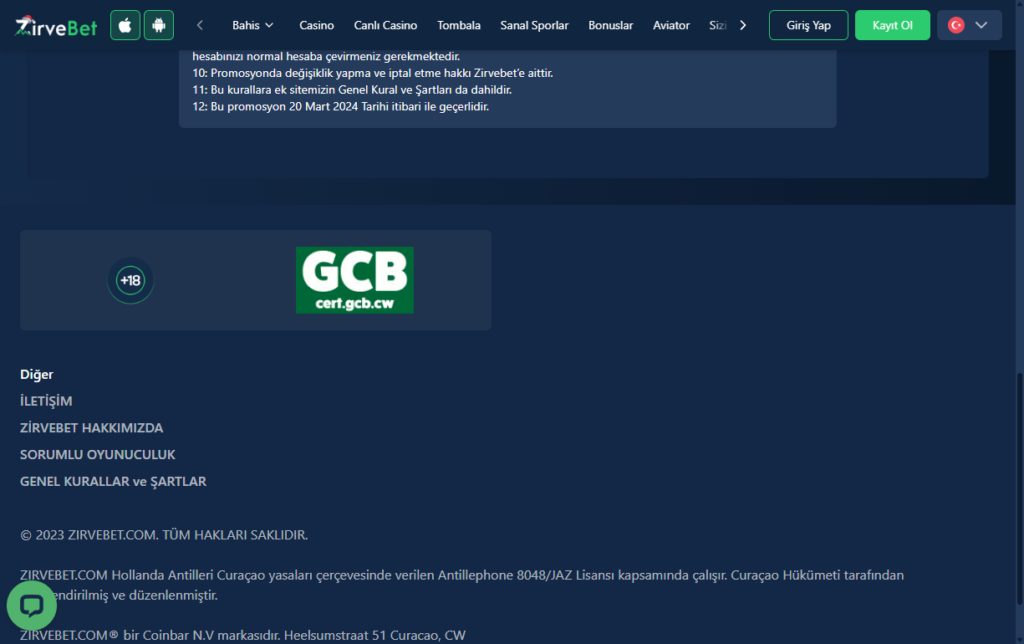Click the +18 age restriction badge
Image resolution: width=1024 pixels, height=644 pixels.
pos(131,280)
